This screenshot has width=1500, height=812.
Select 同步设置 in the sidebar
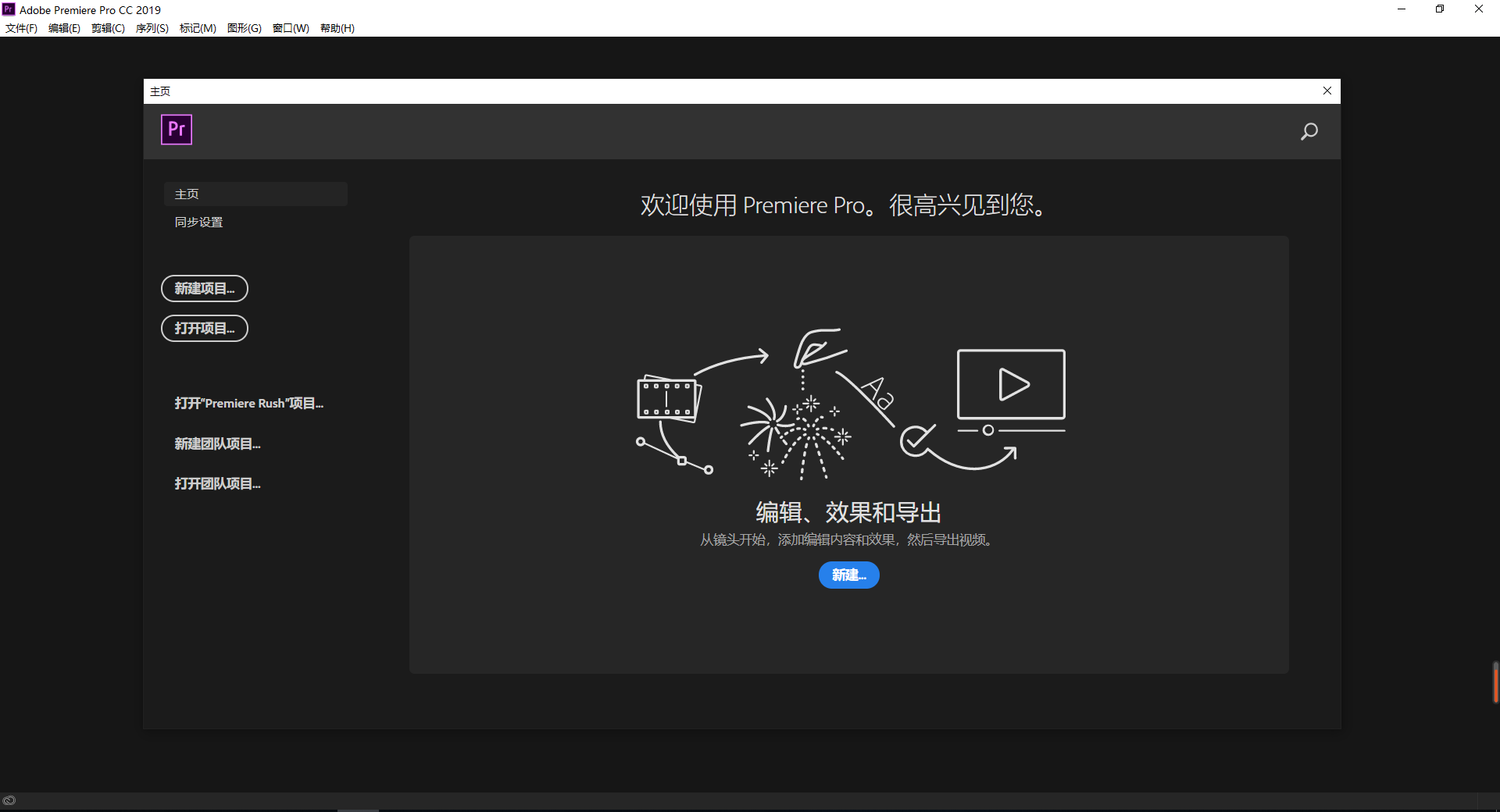coord(199,223)
